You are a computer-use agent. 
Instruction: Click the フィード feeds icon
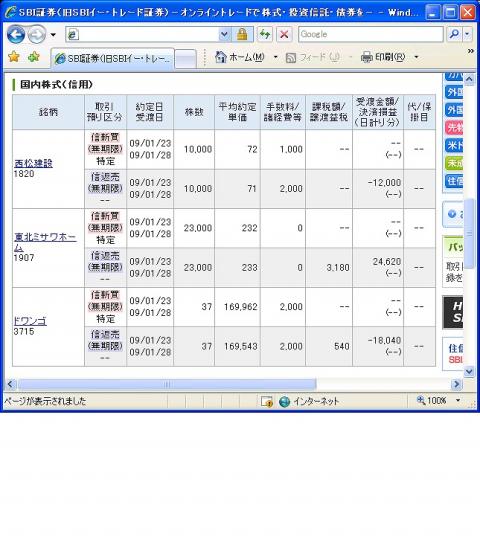tap(291, 57)
